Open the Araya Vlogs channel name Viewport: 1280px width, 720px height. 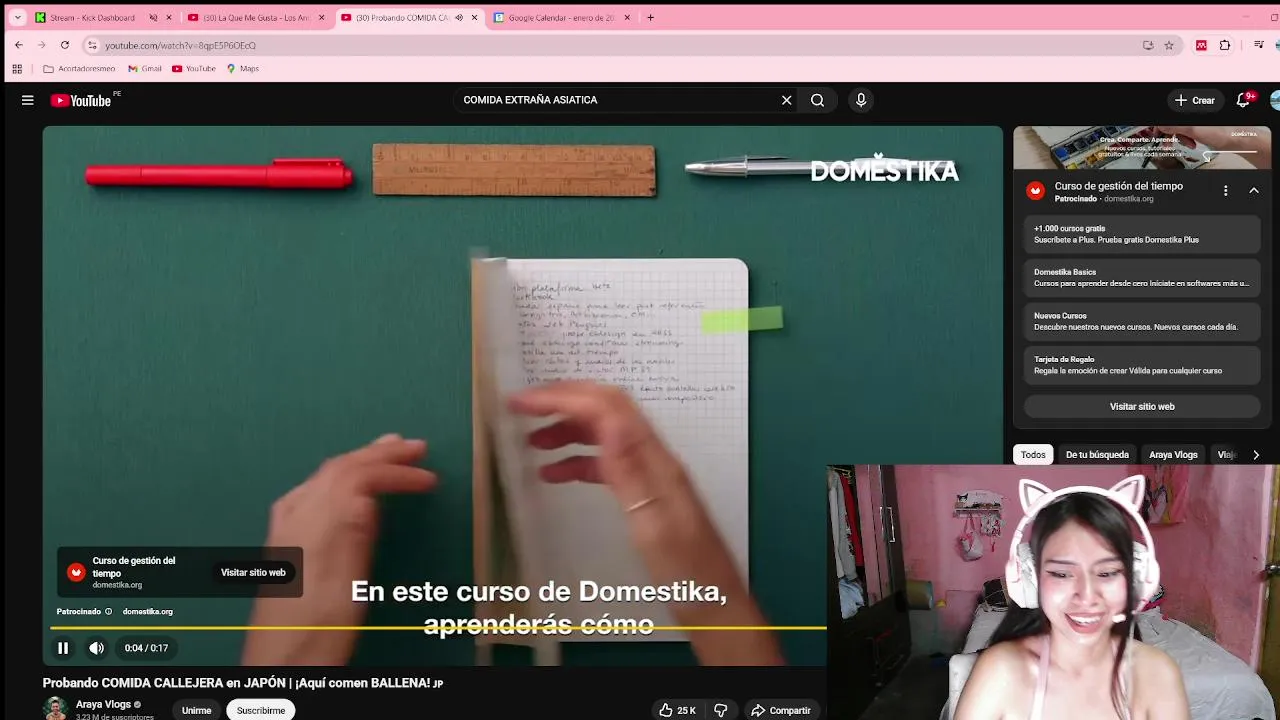click(x=104, y=704)
